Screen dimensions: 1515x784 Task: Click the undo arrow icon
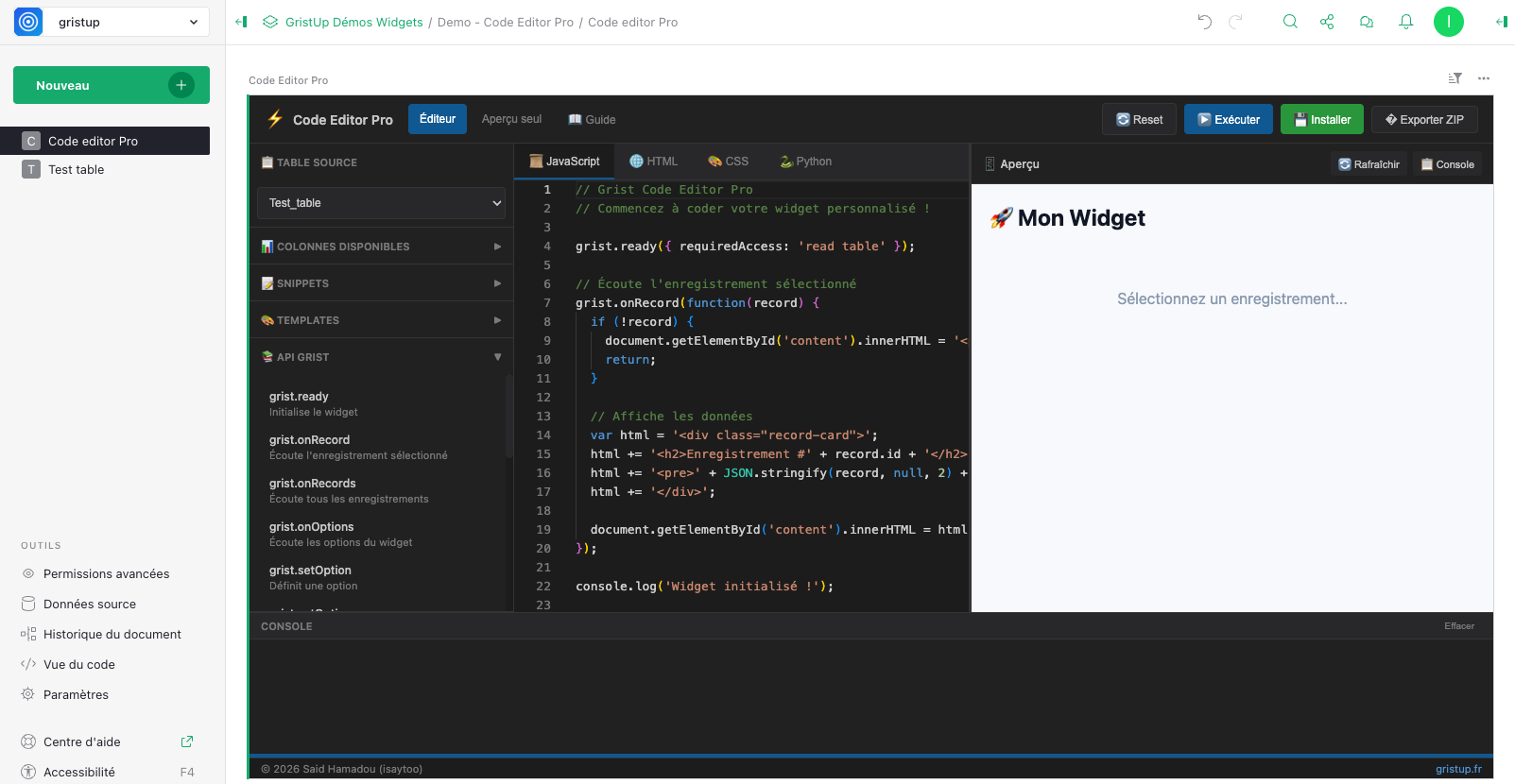pyautogui.click(x=1204, y=22)
